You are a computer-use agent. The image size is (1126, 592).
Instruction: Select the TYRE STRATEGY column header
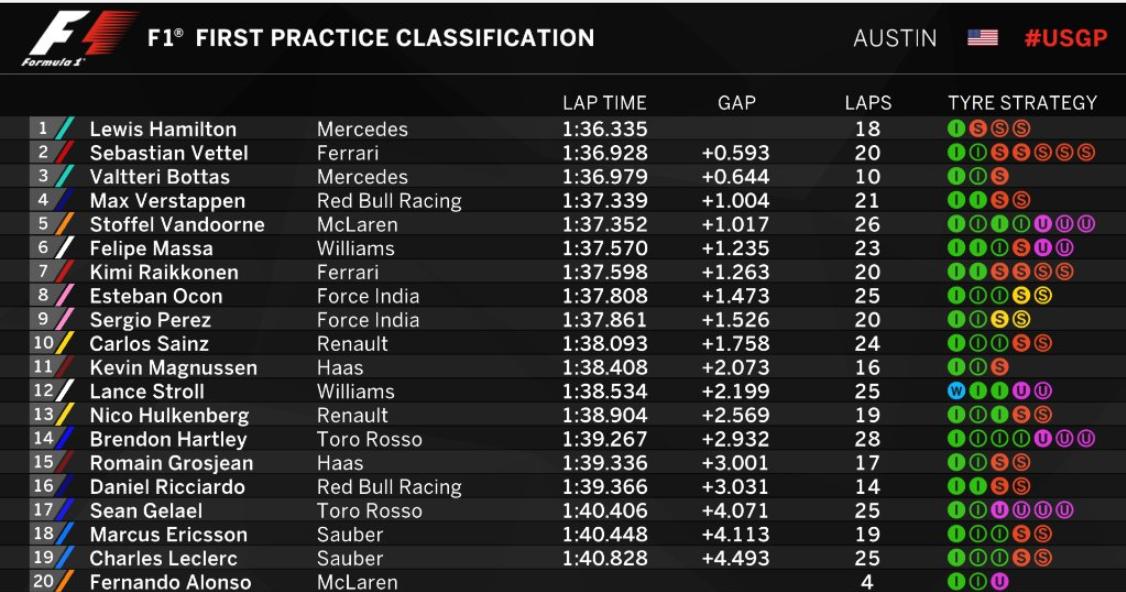1022,103
